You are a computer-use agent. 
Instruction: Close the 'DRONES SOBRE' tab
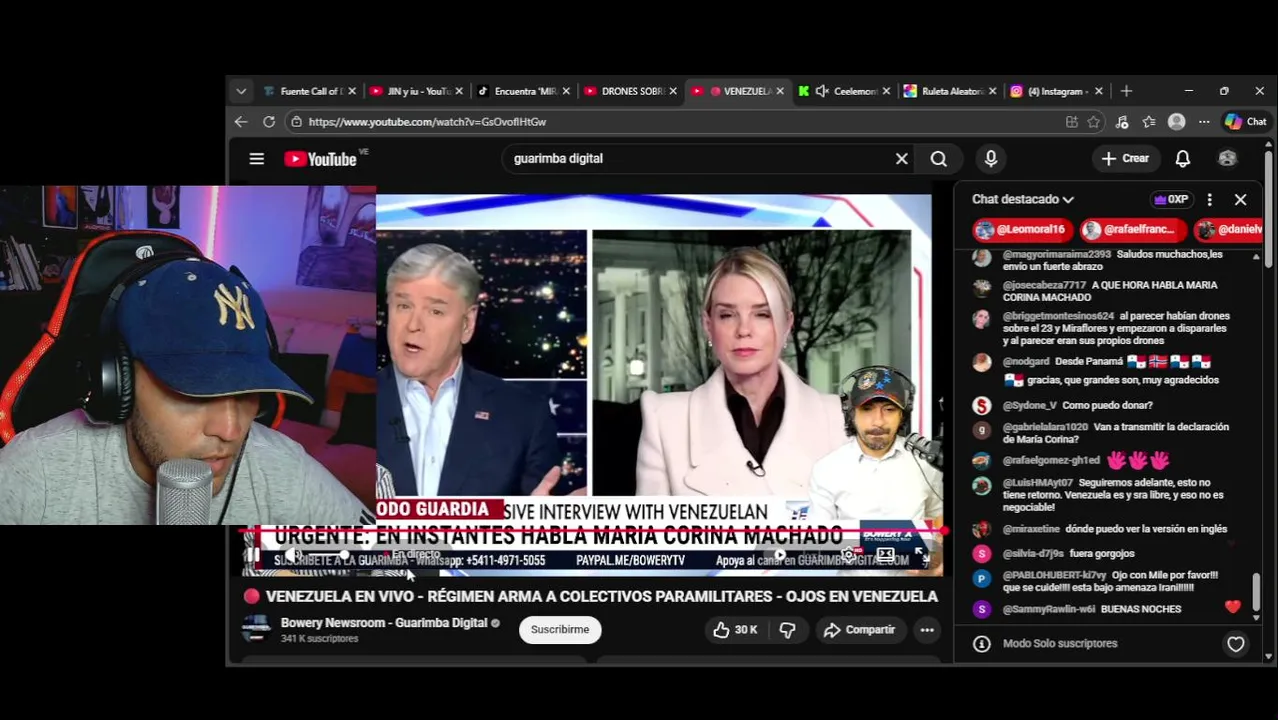(672, 91)
